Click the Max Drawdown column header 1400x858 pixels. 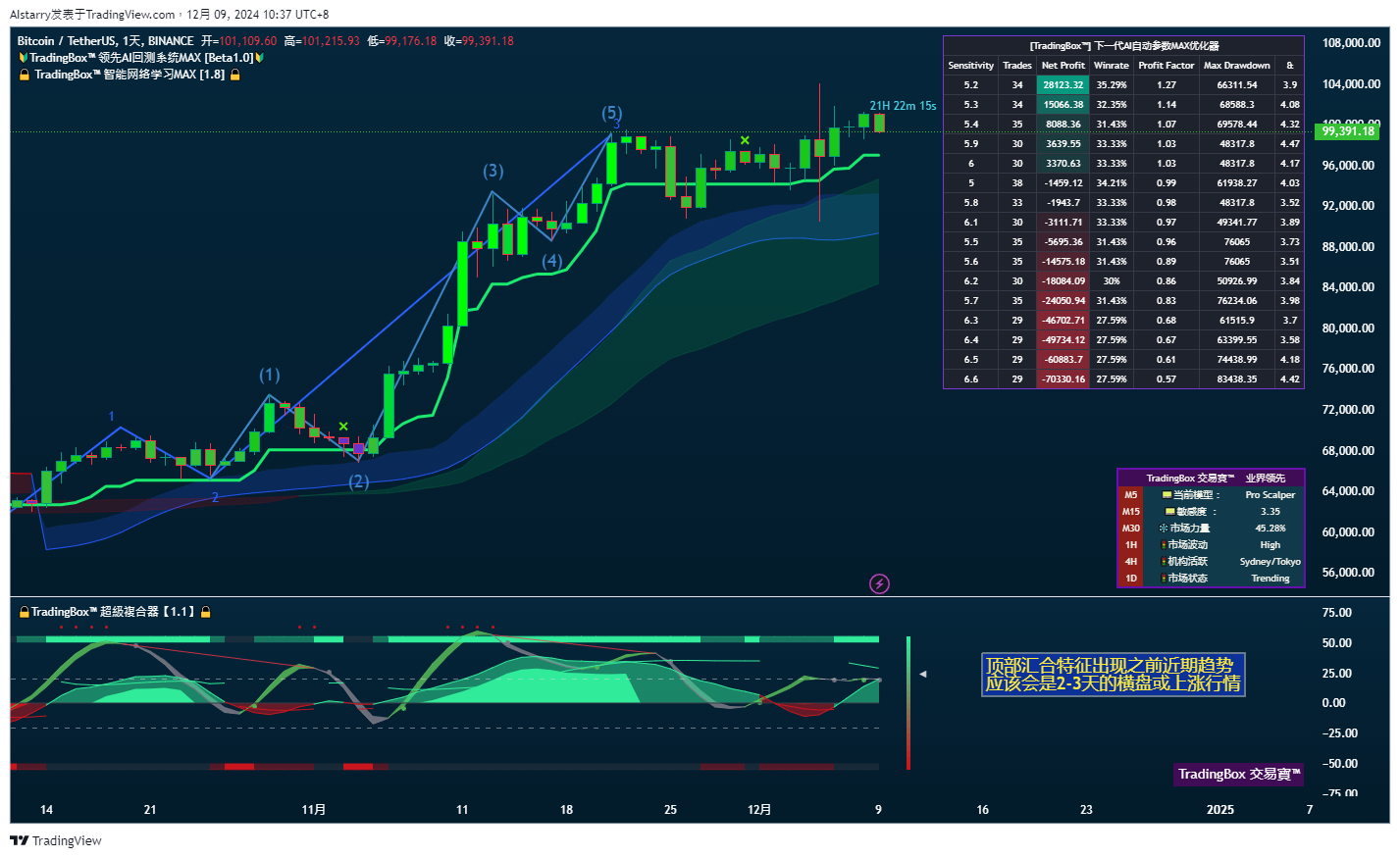tap(1237, 66)
